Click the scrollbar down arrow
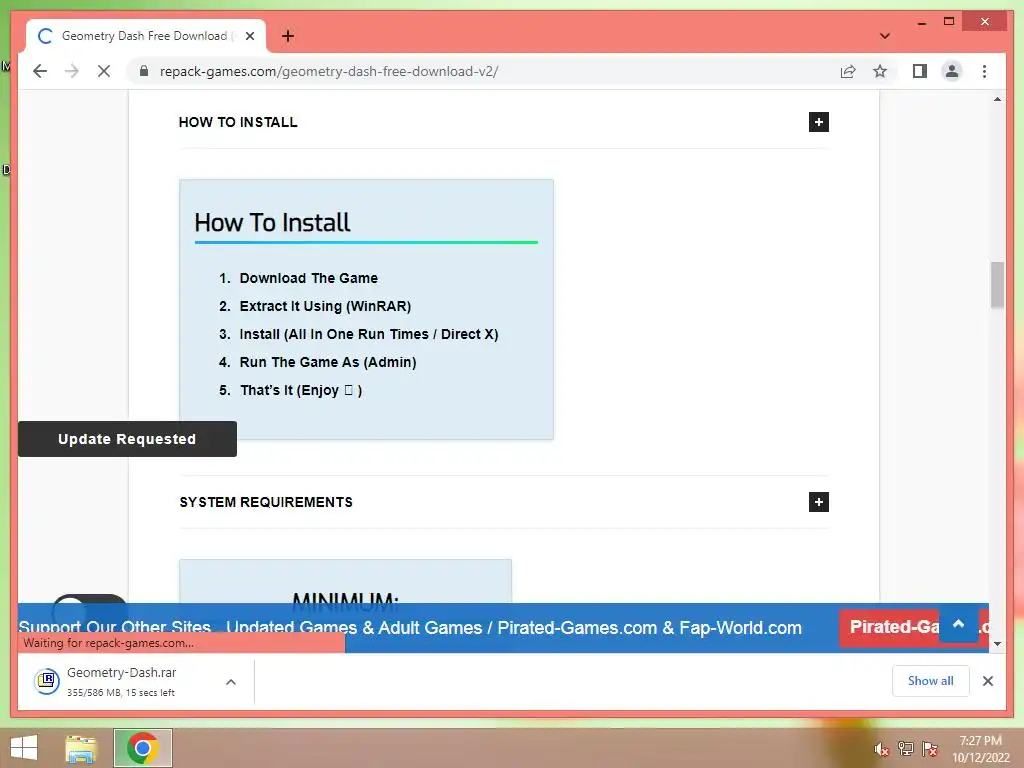 click(x=997, y=644)
